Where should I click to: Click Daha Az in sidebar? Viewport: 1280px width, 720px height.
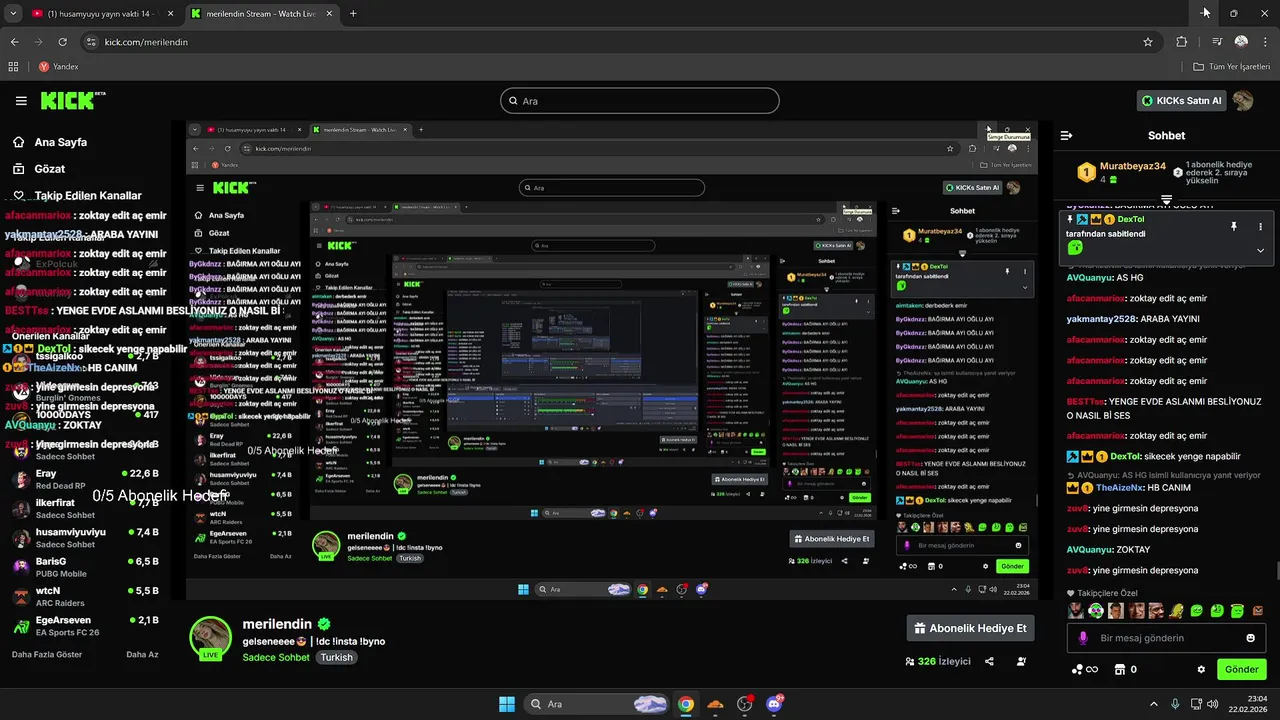coord(142,654)
